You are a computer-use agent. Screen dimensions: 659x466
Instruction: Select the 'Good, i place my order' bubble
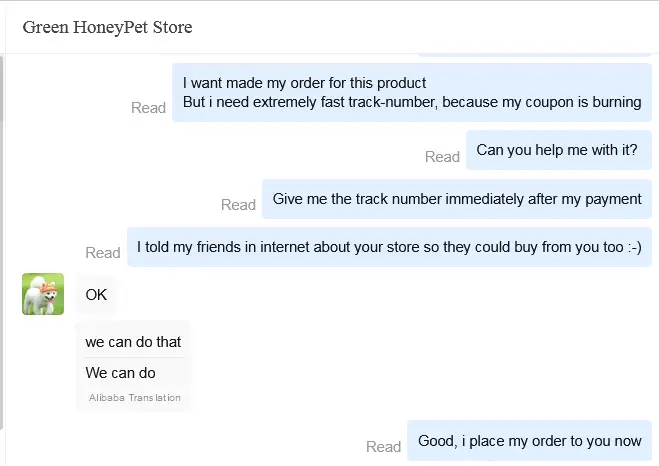click(530, 441)
